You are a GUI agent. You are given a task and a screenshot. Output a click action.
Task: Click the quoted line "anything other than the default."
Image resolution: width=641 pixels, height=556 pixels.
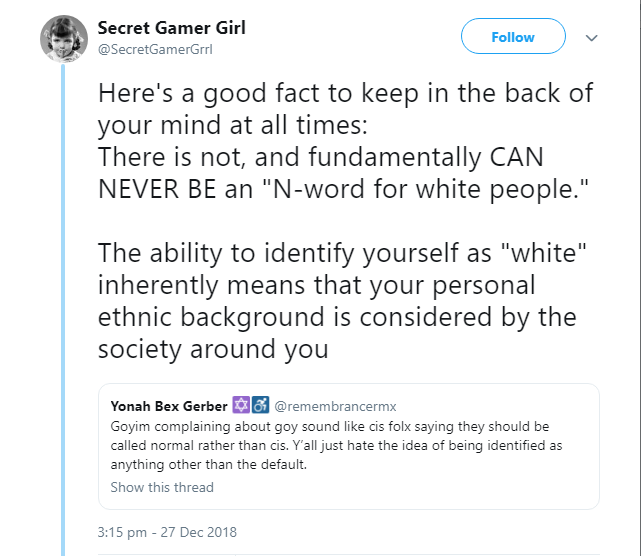[208, 464]
